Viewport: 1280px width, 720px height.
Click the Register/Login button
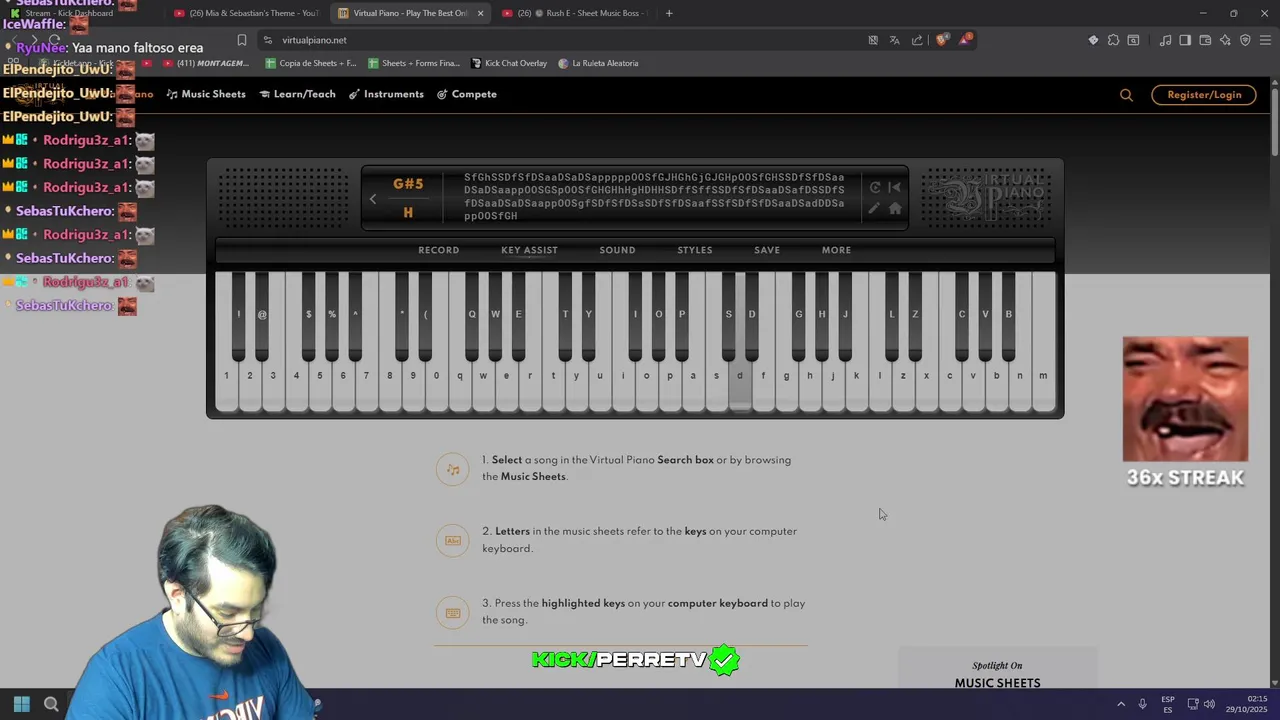[1204, 95]
